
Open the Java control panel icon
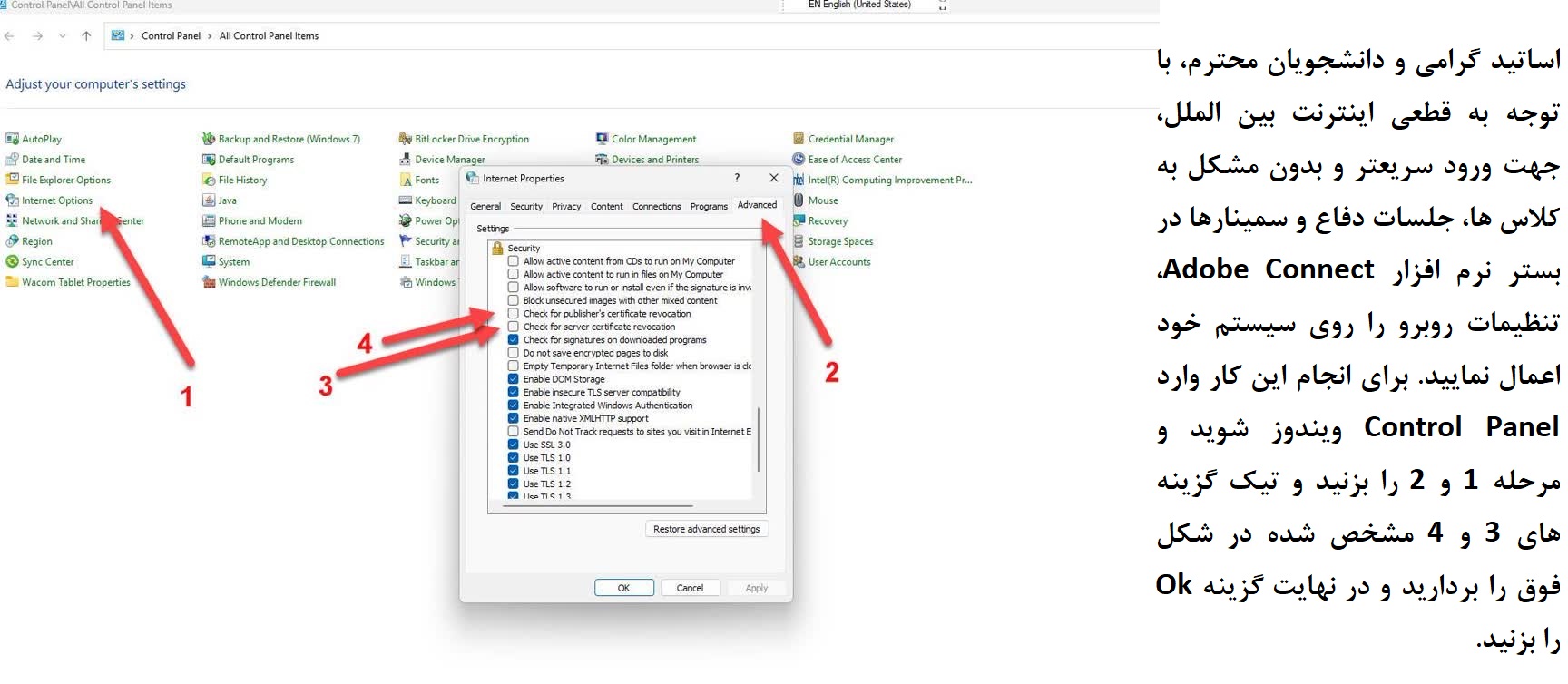point(209,200)
